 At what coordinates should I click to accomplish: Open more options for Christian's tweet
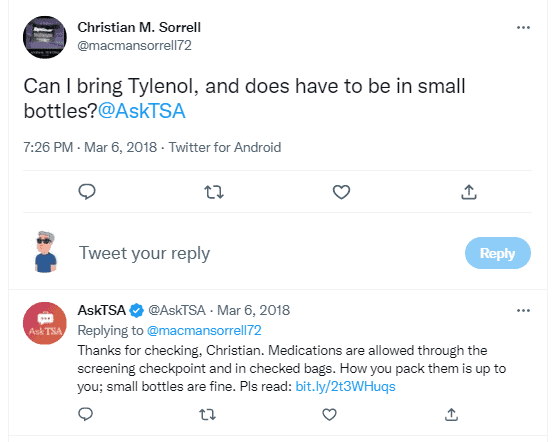(x=523, y=28)
